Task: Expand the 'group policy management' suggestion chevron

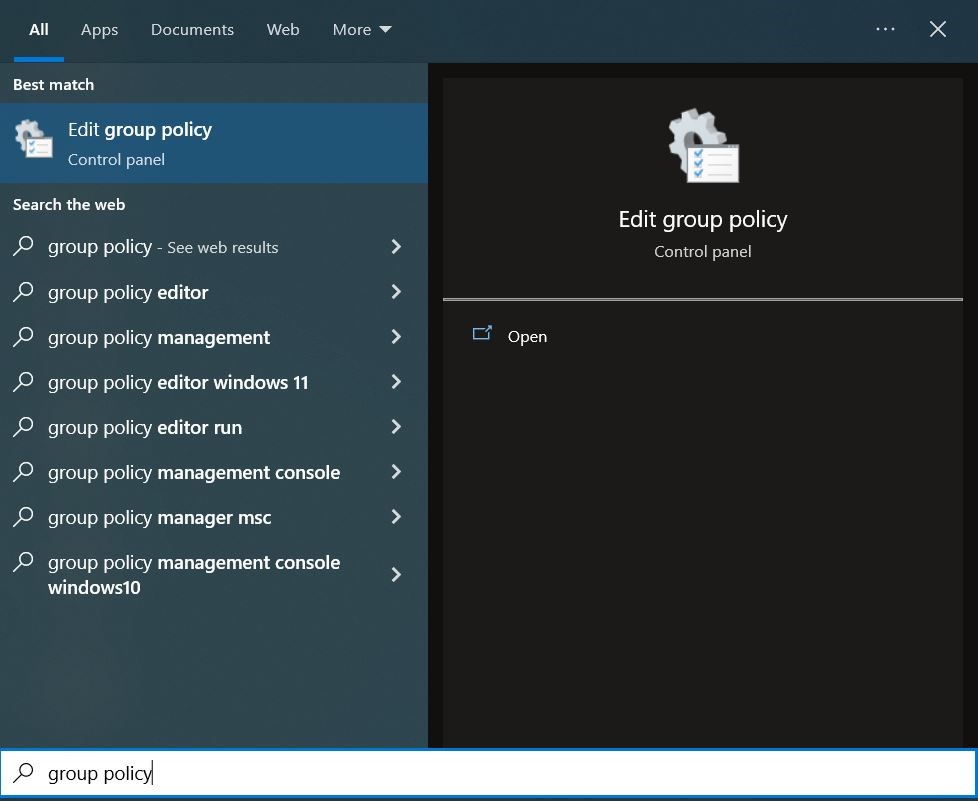Action: pyautogui.click(x=396, y=337)
